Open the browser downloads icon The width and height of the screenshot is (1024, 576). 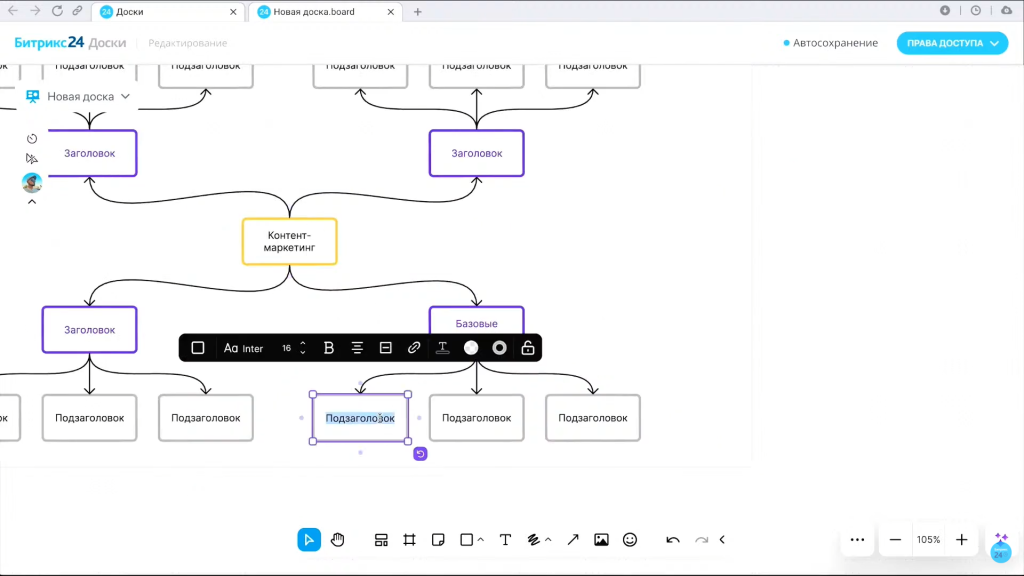945,10
